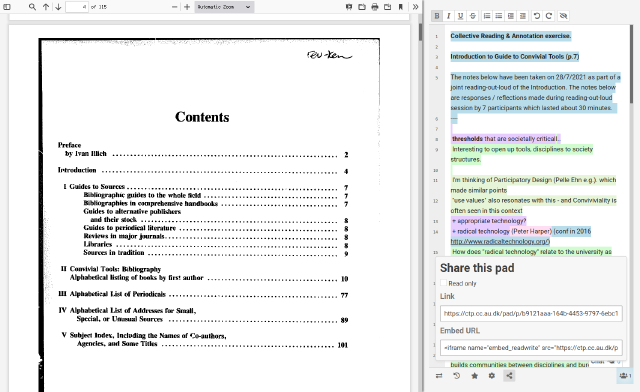Image resolution: width=640 pixels, height=392 pixels.
Task: Click PDF viewer vertical scrollbar thumb
Action: pos(420,32)
